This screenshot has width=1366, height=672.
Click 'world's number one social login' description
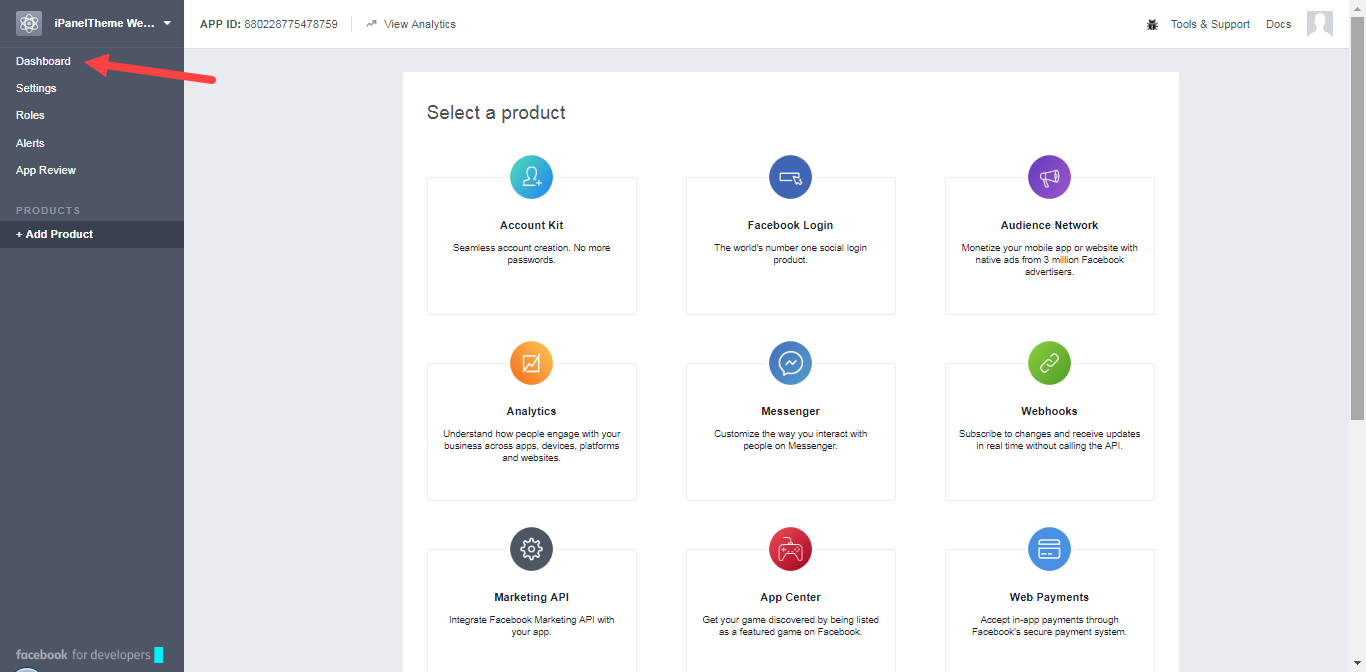(x=790, y=254)
